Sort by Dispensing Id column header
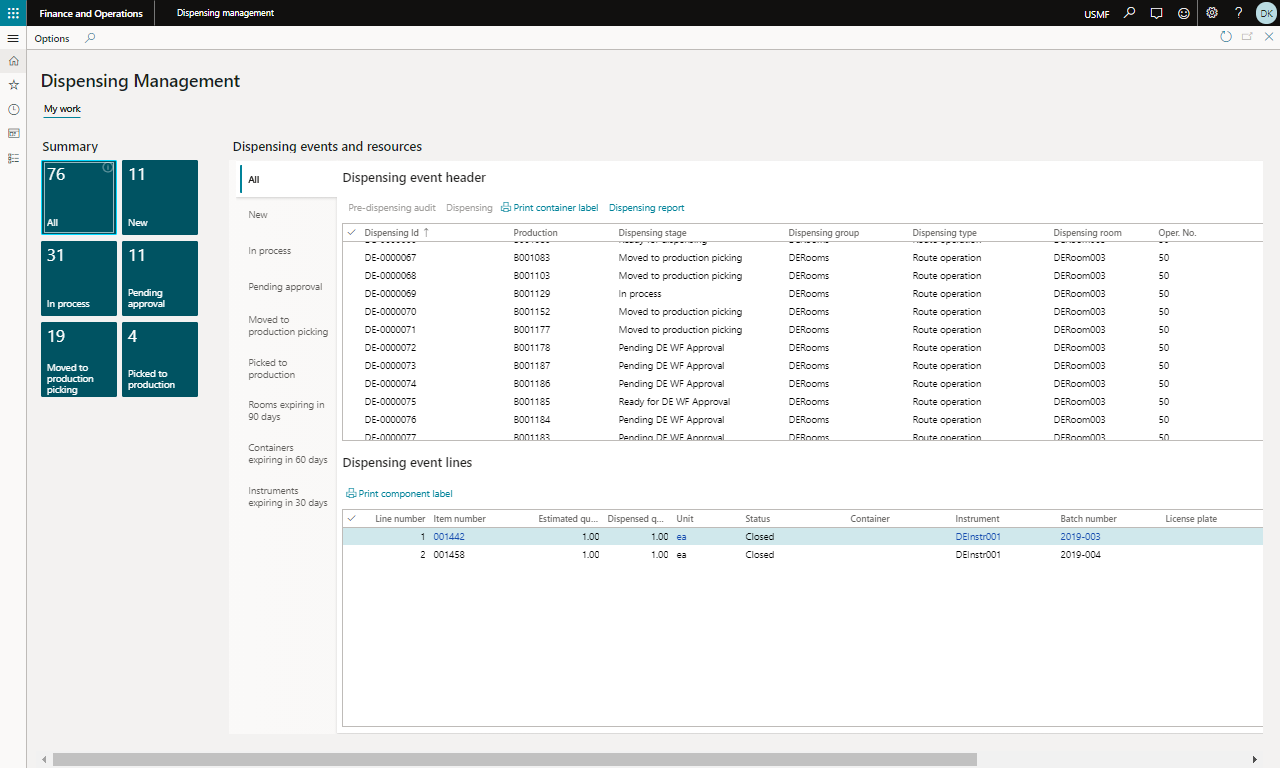1280x780 pixels. click(x=392, y=233)
